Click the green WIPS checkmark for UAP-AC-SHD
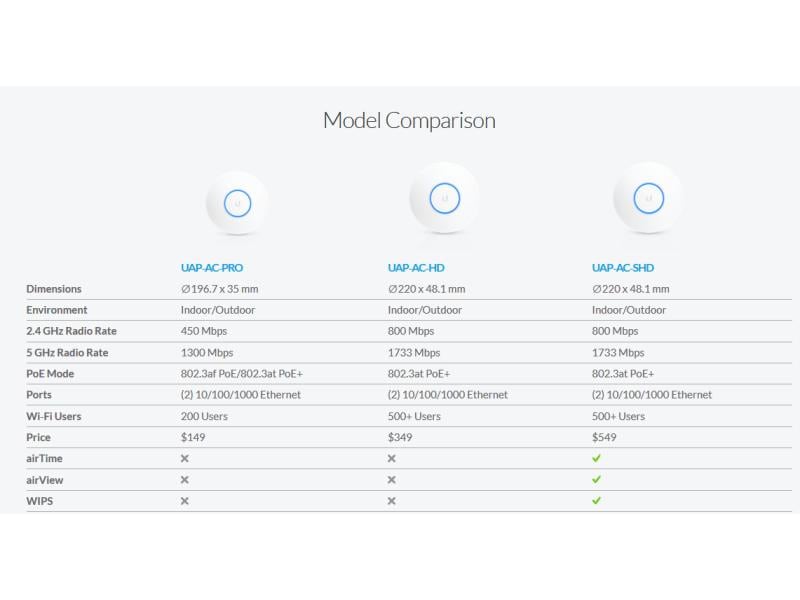Viewport: 800px width, 600px height. [597, 501]
